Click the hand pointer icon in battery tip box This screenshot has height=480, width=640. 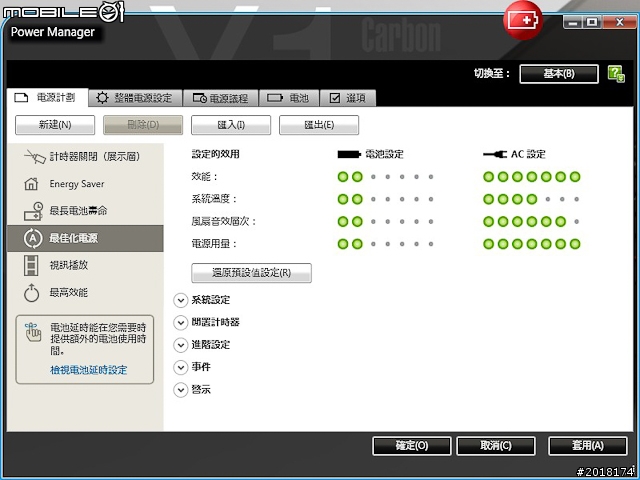33,331
